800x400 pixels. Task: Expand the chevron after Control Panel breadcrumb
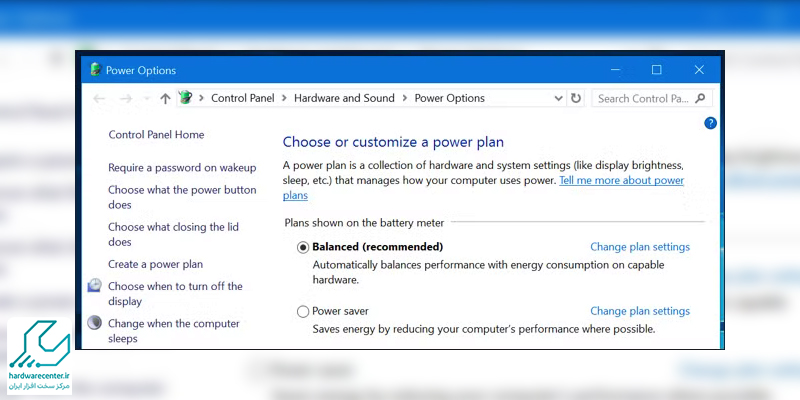(284, 98)
